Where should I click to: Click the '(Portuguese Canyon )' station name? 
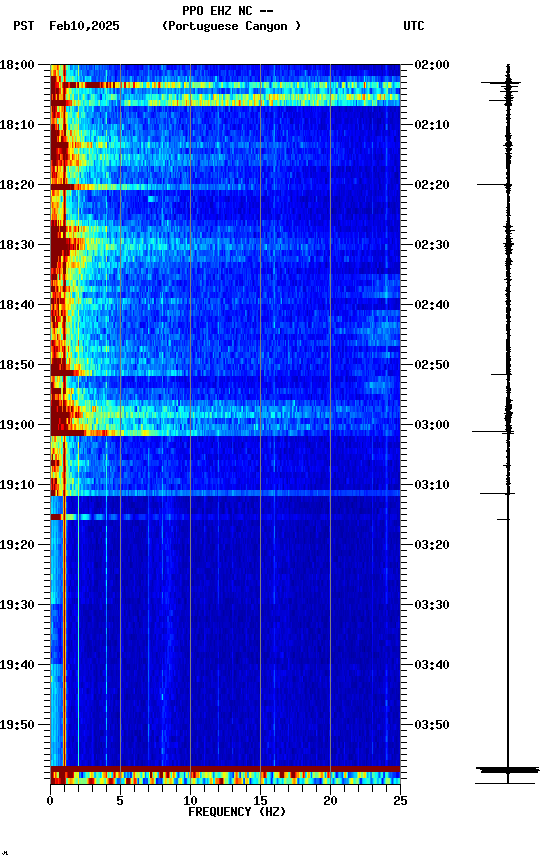(x=231, y=26)
